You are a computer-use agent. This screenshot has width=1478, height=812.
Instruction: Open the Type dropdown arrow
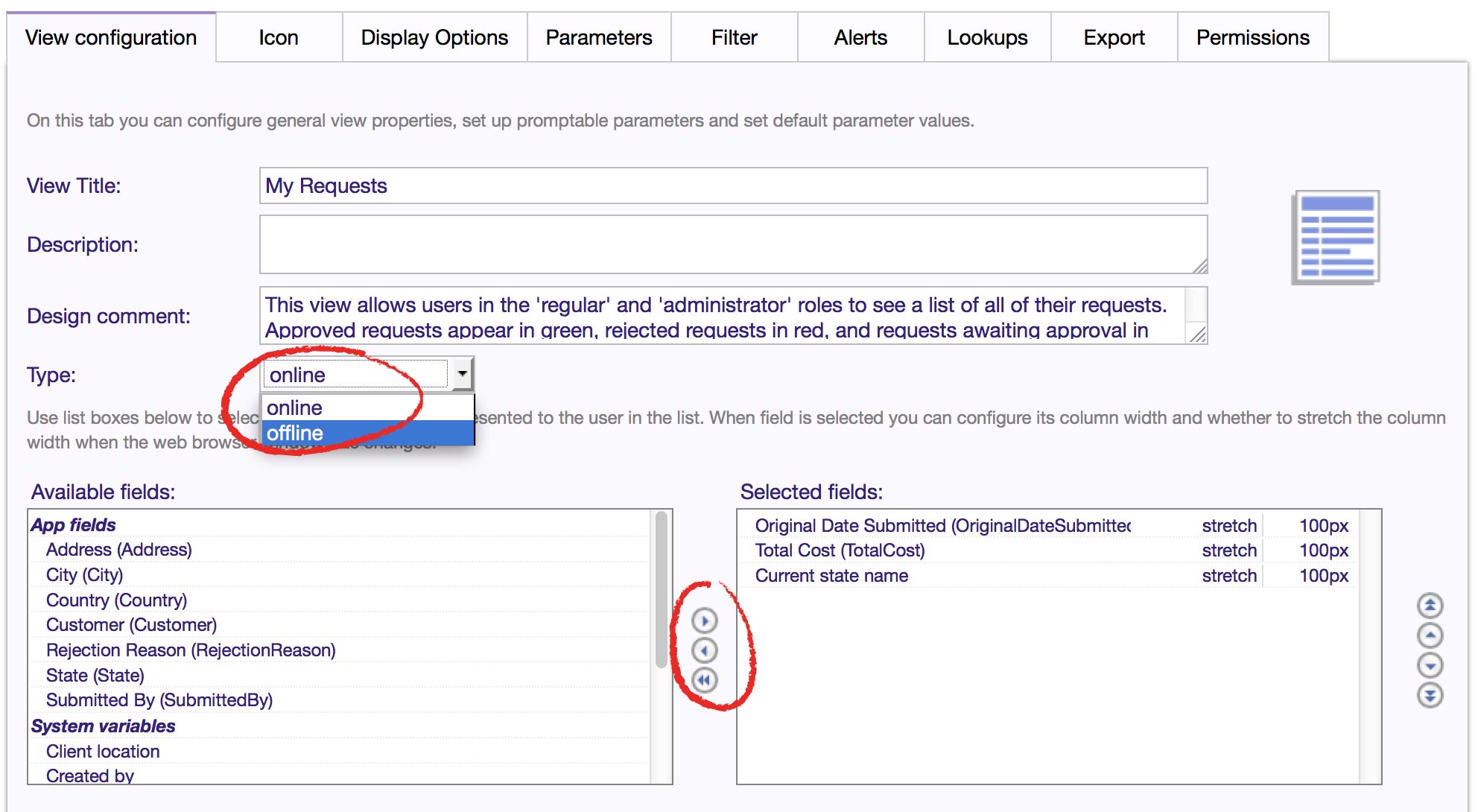pyautogui.click(x=463, y=374)
